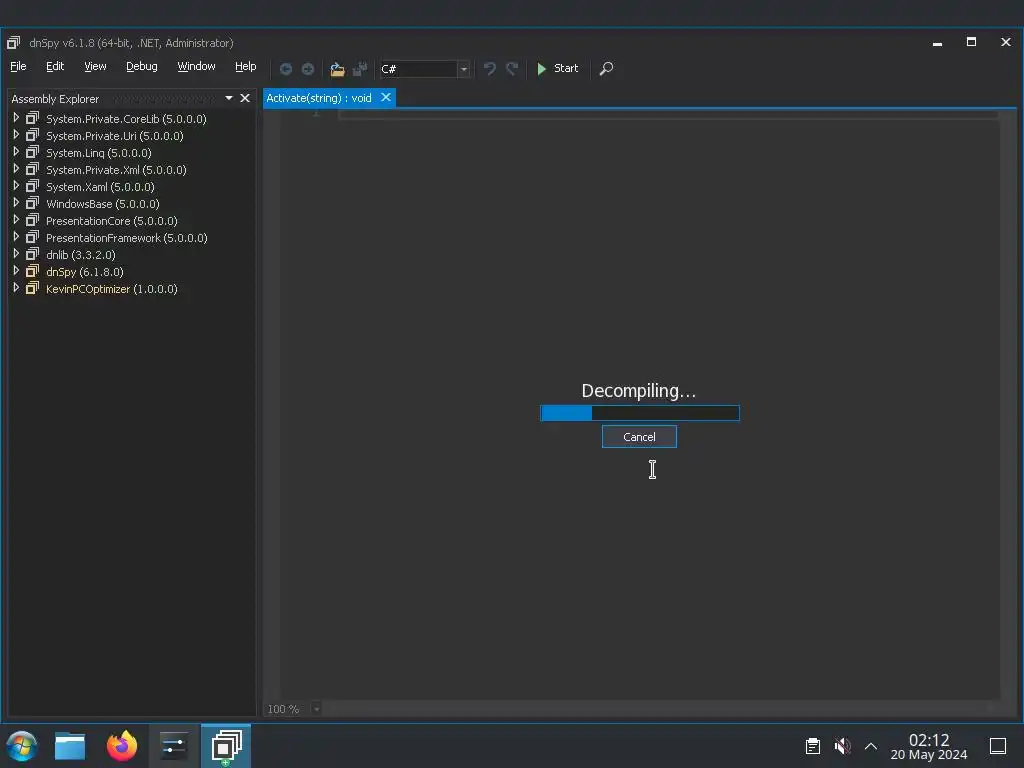Expand System.Private.Uri tree node
Screen dimensions: 1024x768
[16, 135]
